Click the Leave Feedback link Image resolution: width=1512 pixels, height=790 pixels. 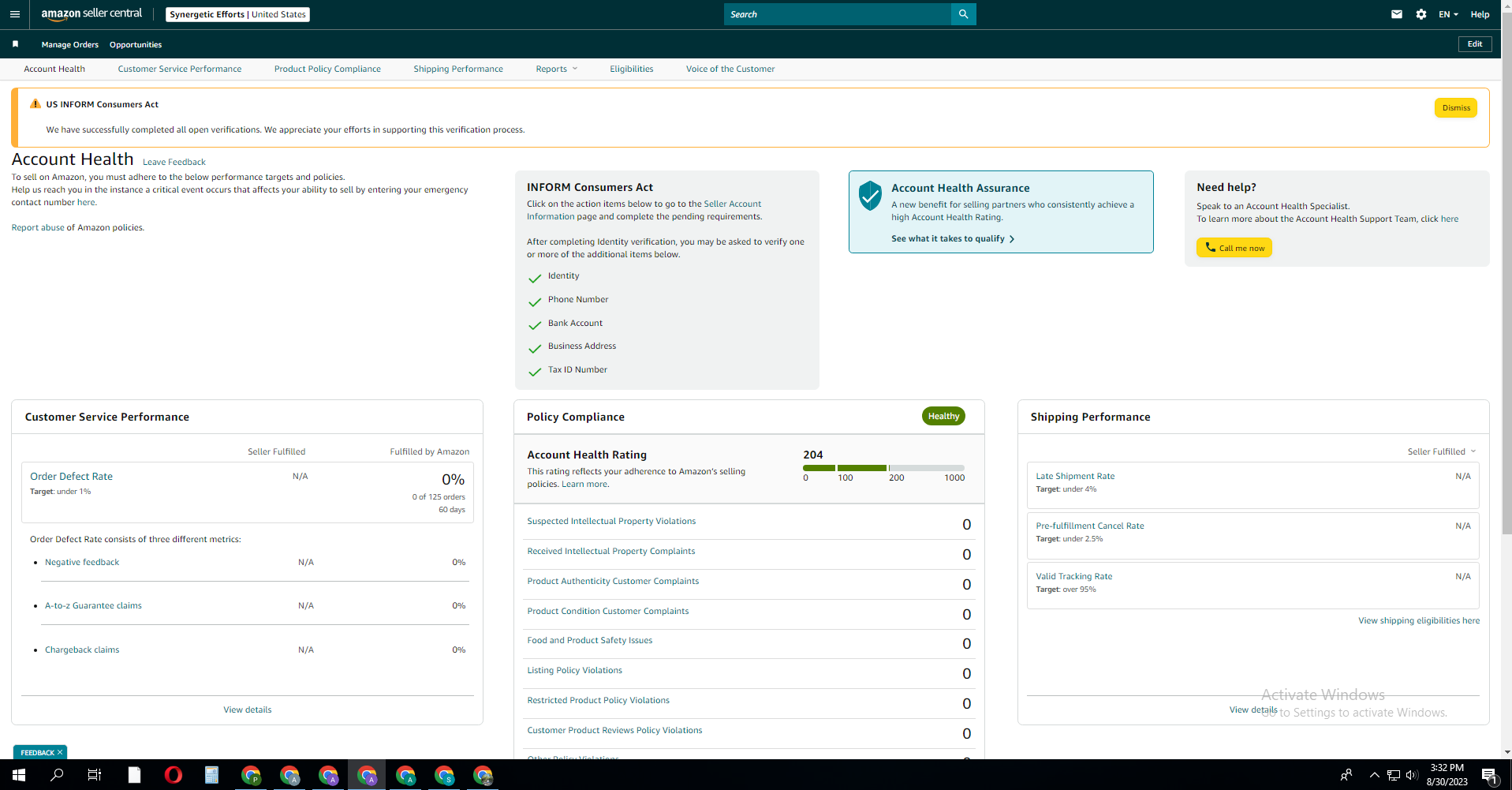click(174, 162)
